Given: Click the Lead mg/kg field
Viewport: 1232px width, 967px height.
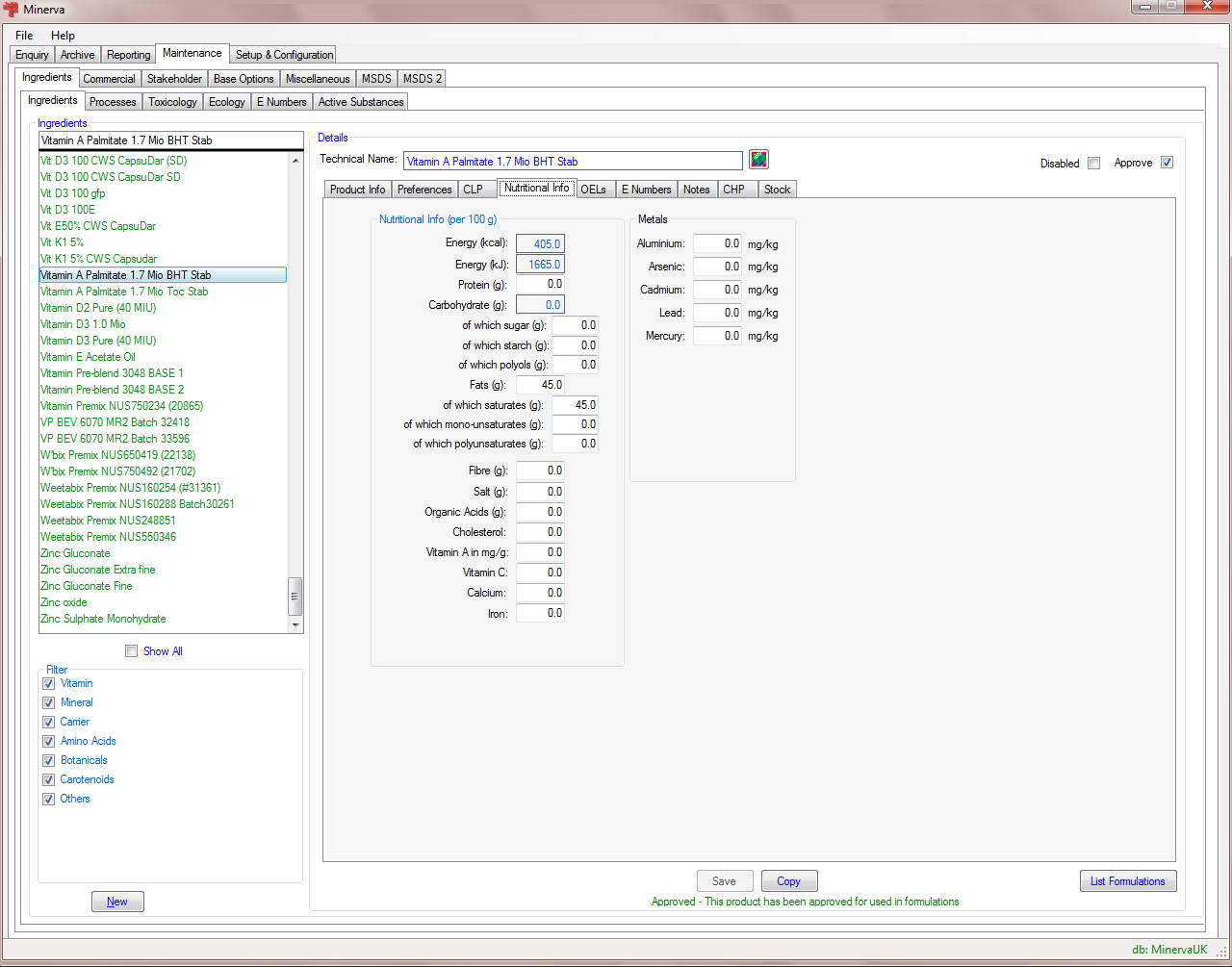Looking at the screenshot, I should point(717,313).
